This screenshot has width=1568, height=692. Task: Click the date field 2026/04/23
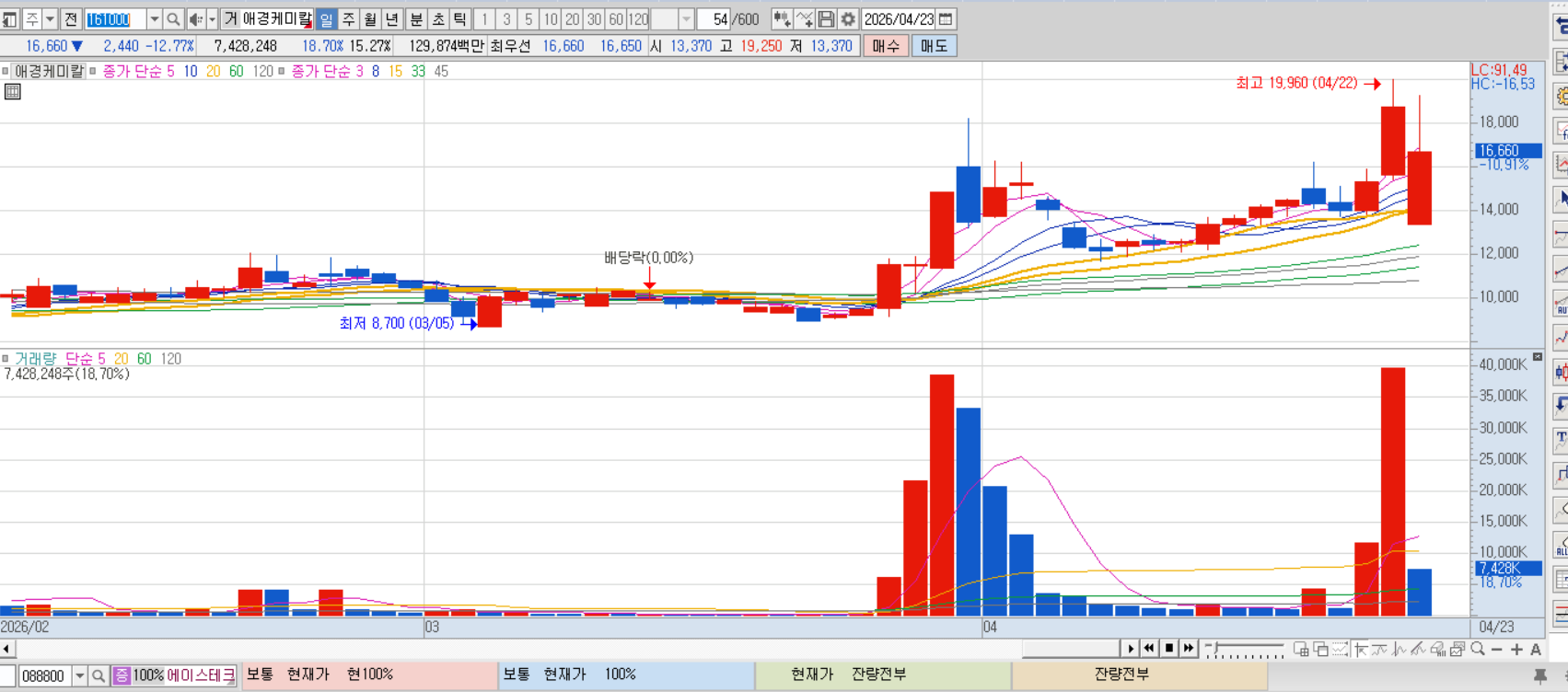[x=900, y=19]
